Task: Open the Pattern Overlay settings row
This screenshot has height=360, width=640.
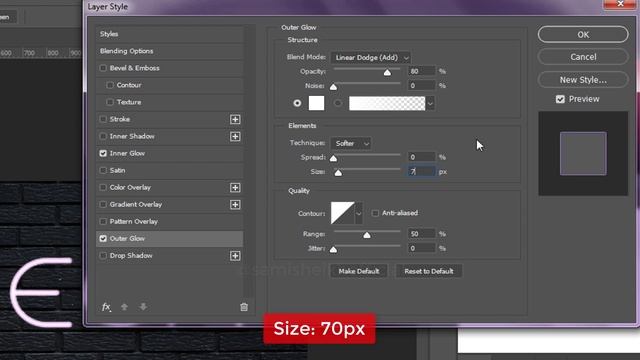Action: tap(169, 222)
